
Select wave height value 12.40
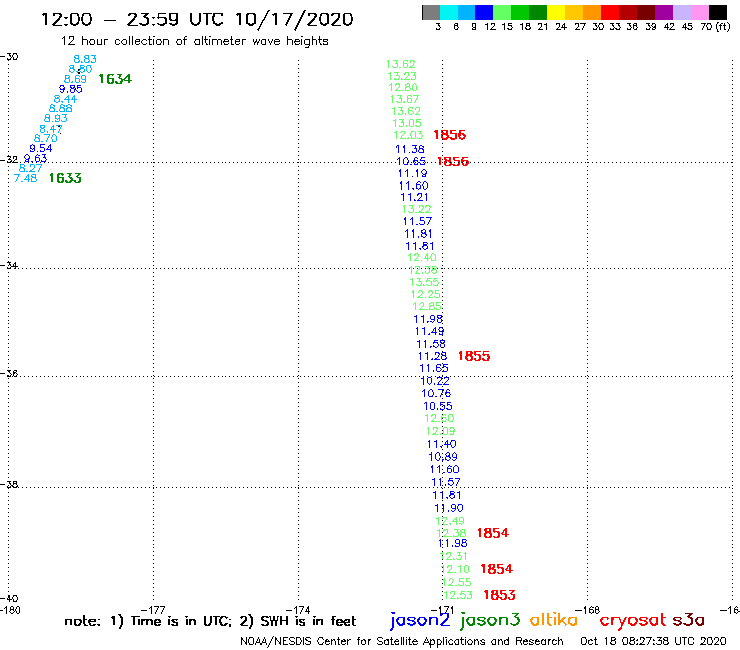422,257
